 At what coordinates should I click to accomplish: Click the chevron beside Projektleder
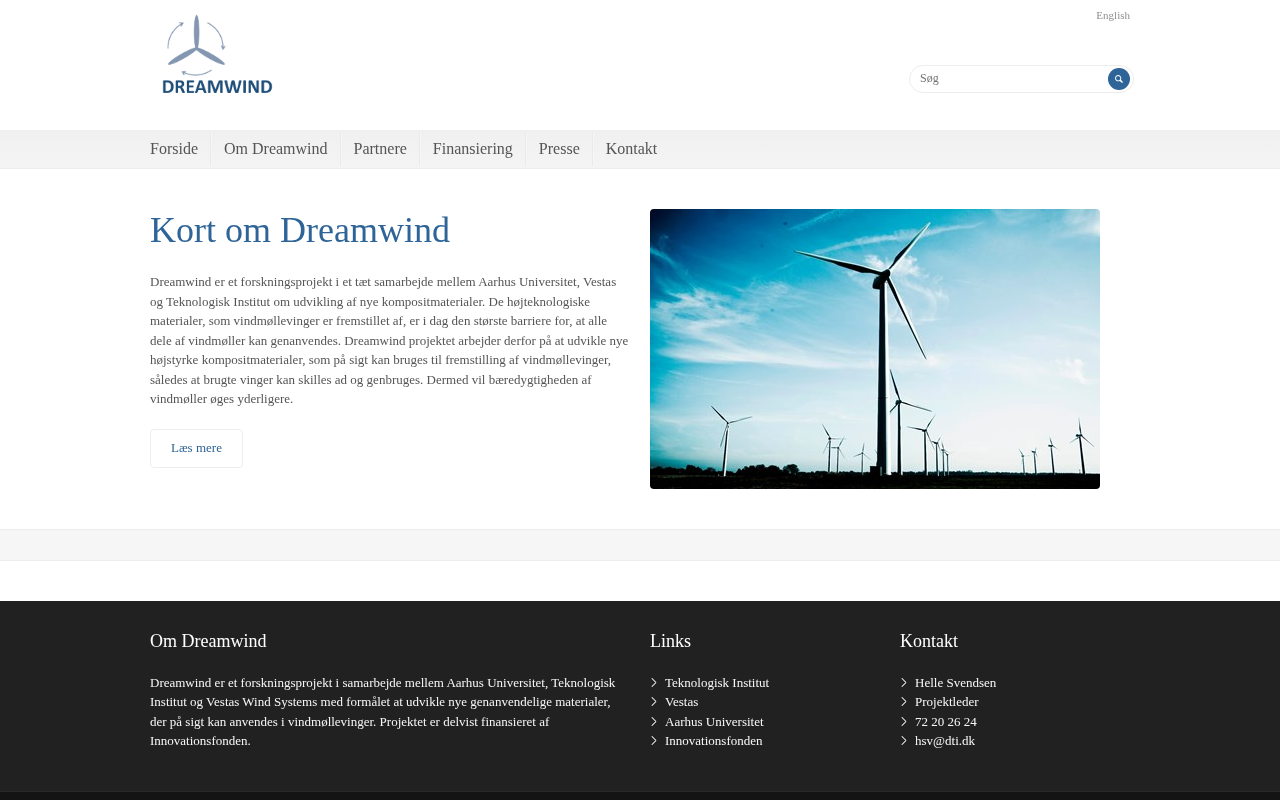click(904, 702)
